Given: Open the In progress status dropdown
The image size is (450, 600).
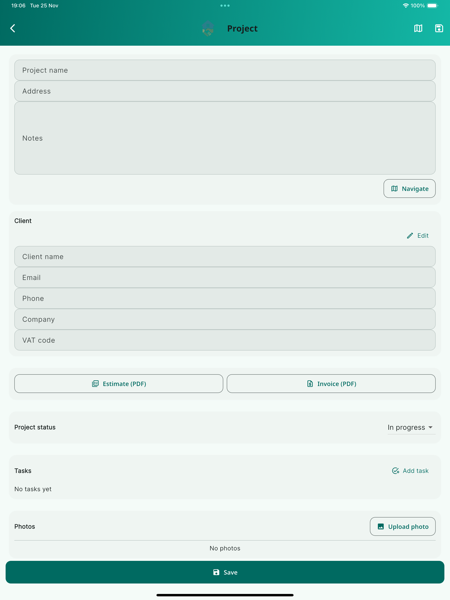Looking at the screenshot, I should click(x=410, y=427).
